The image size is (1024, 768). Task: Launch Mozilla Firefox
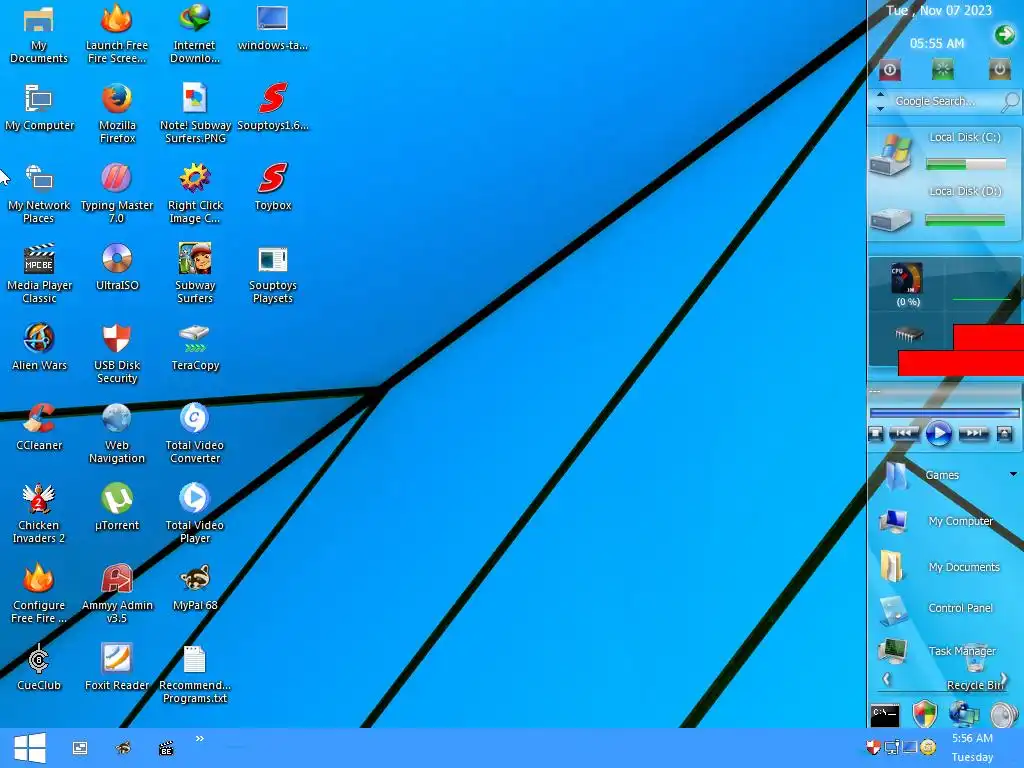pos(117,114)
